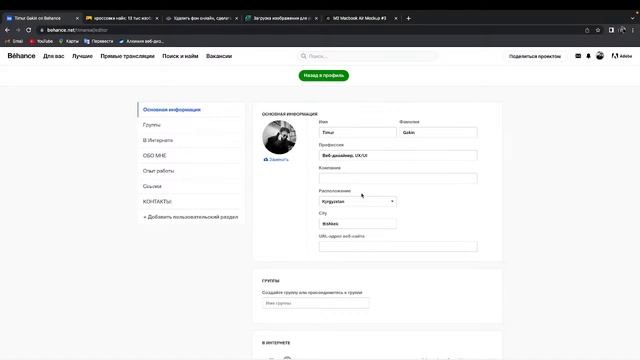Image resolution: width=640 pixels, height=360 pixels.
Task: Click the share page icon in address bar
Action: (x=587, y=30)
